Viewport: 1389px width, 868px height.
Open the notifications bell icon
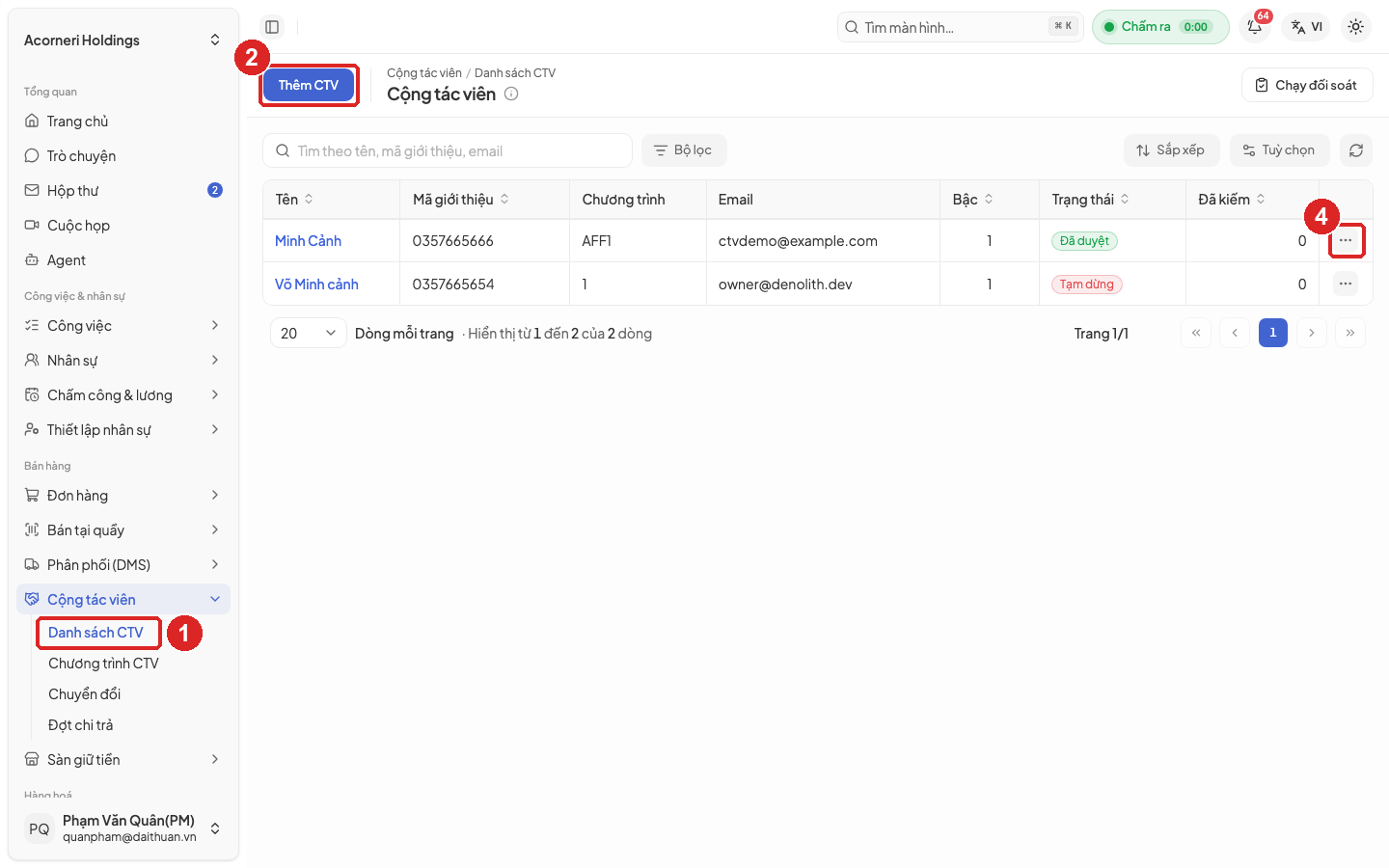(x=1255, y=27)
